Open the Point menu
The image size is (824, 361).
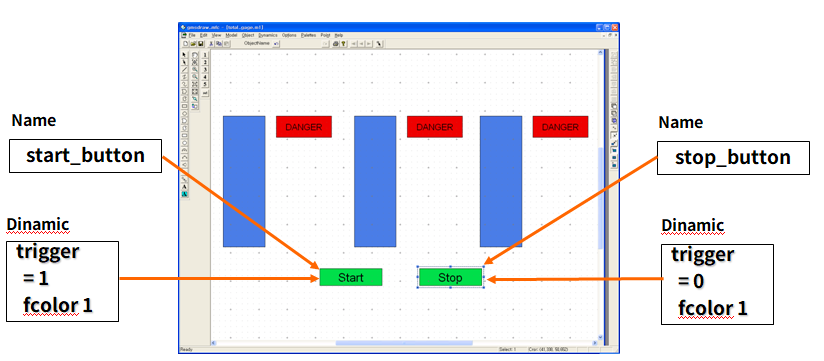(x=325, y=35)
